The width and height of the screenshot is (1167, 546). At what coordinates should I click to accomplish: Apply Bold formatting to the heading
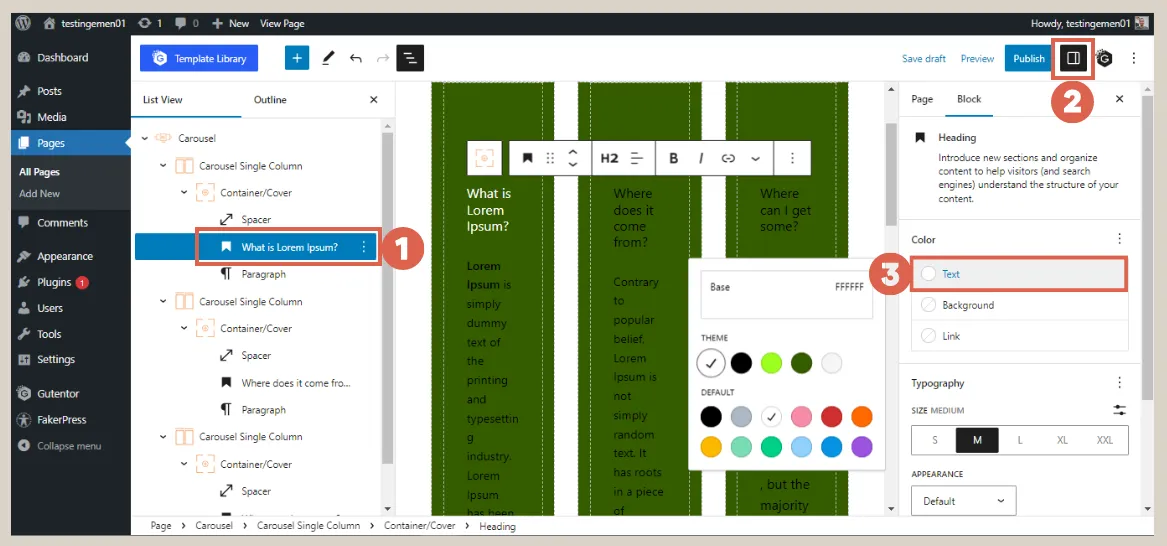point(674,158)
